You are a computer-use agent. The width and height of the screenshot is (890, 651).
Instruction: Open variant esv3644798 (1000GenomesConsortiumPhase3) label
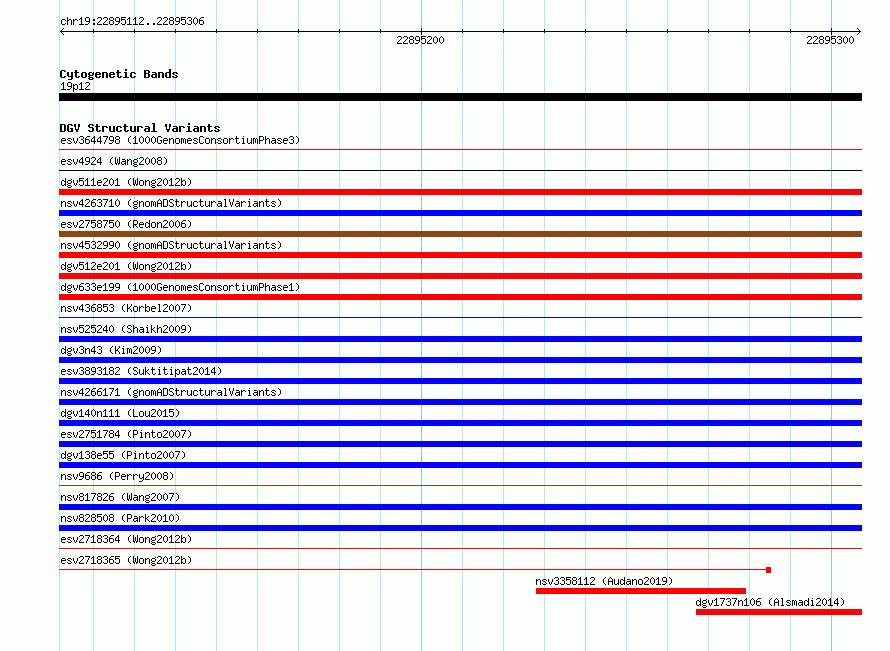coord(180,140)
